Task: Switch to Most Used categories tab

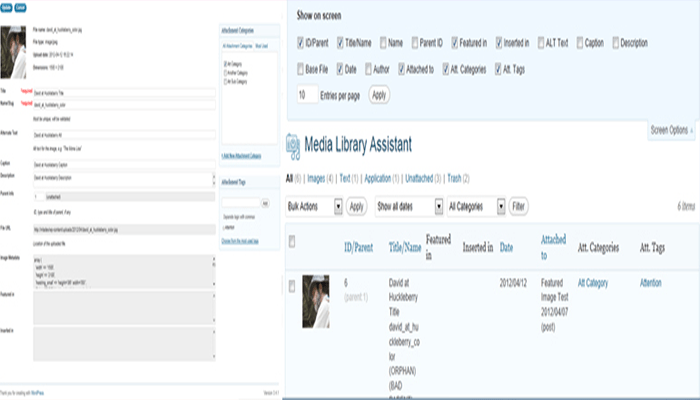Action: click(262, 46)
